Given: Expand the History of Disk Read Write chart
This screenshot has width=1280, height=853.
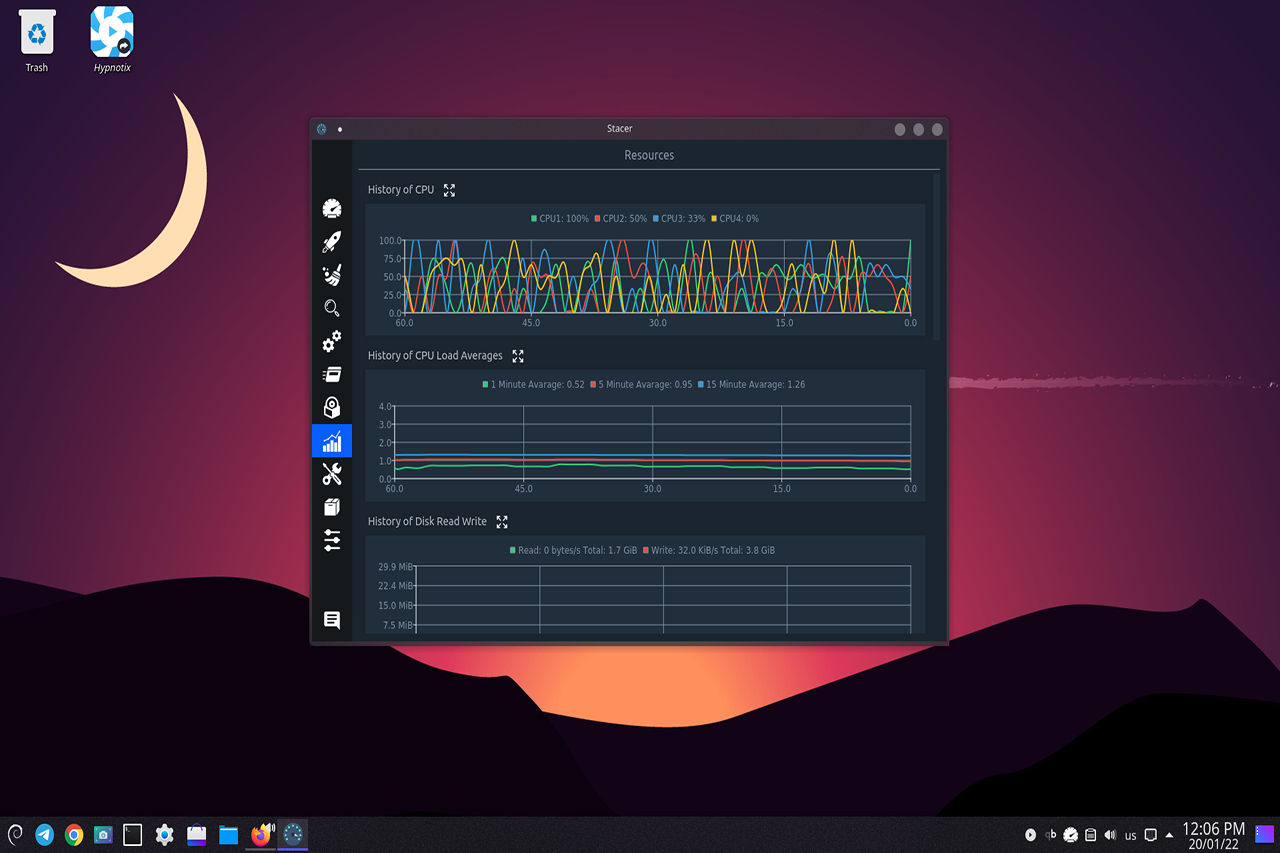Looking at the screenshot, I should [501, 521].
